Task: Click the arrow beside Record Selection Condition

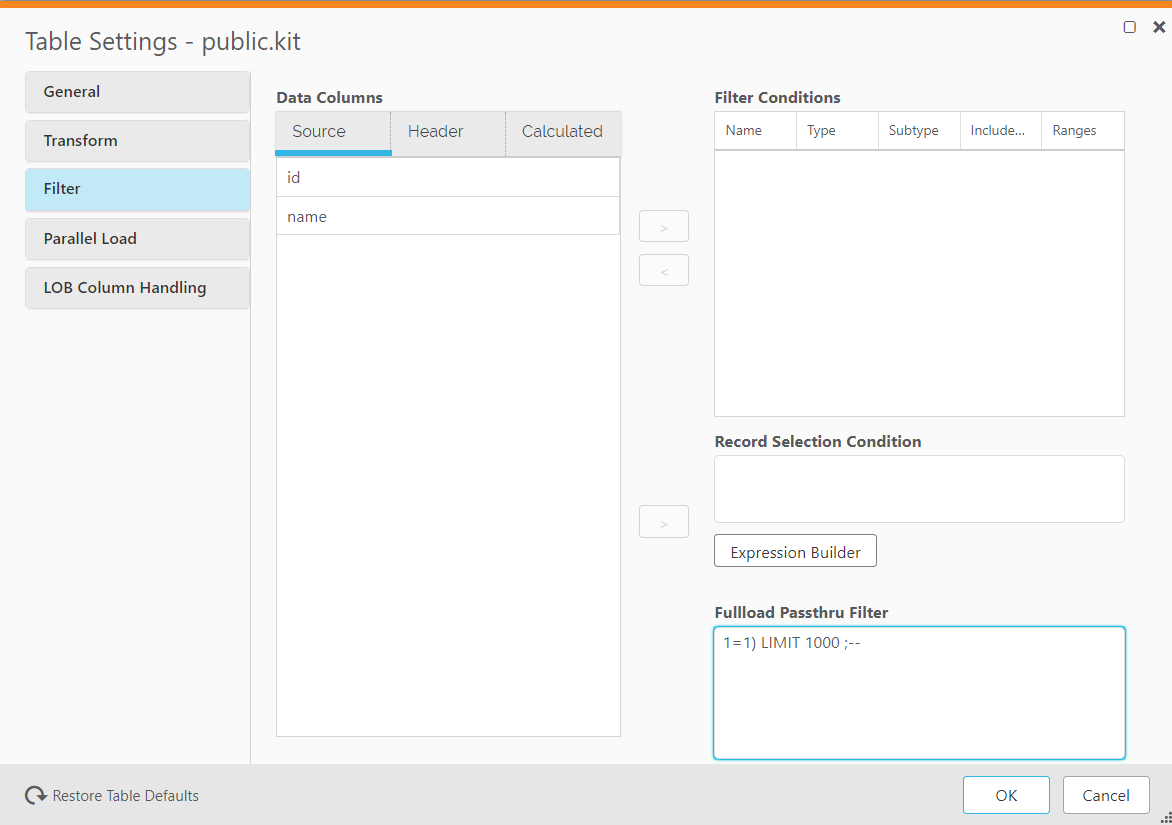Action: [664, 522]
